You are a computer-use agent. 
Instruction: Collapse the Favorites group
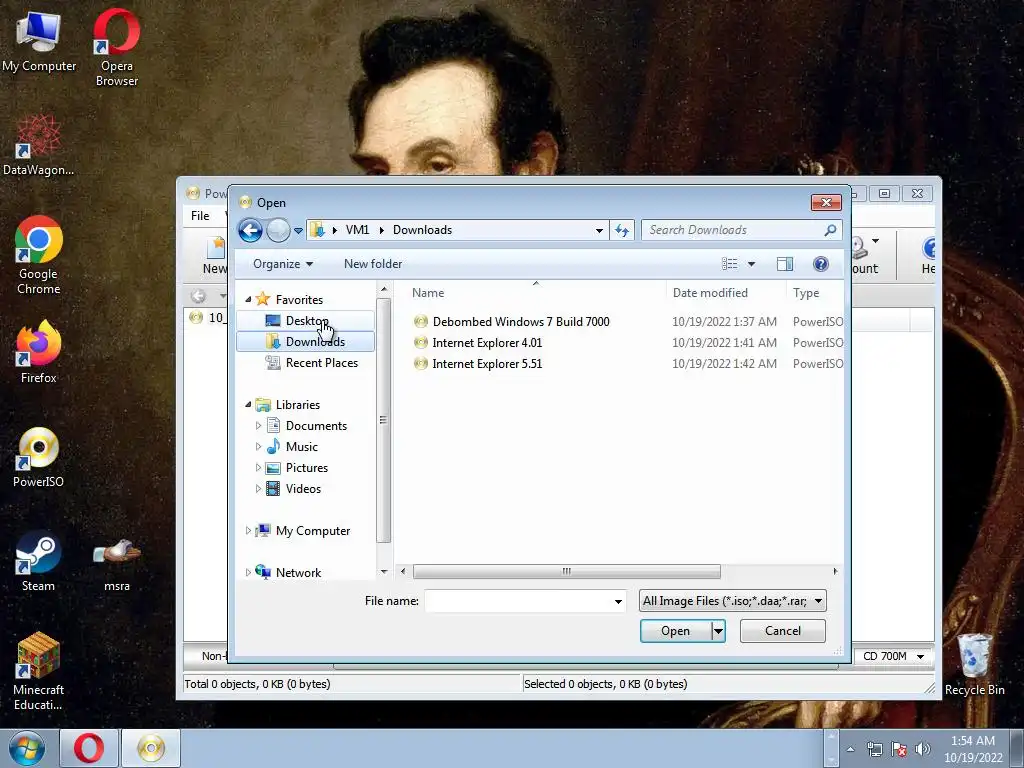248,299
